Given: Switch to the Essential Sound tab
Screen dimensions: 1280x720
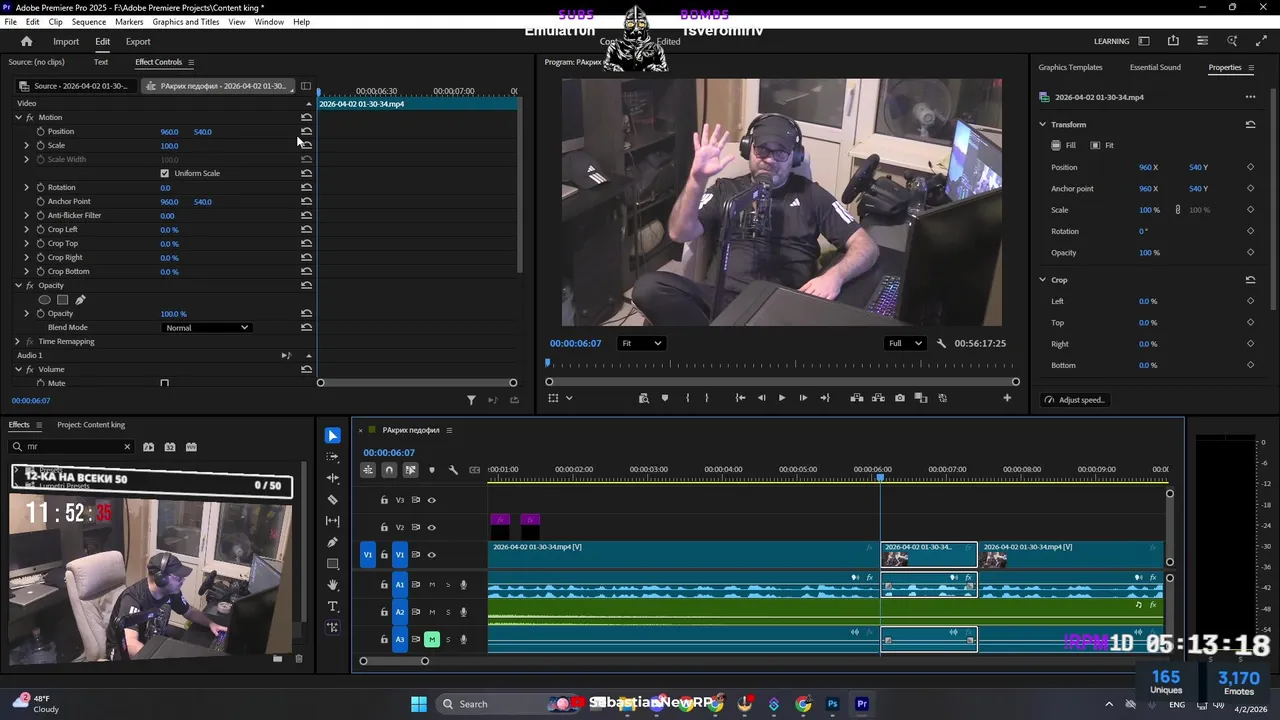Looking at the screenshot, I should coord(1155,67).
